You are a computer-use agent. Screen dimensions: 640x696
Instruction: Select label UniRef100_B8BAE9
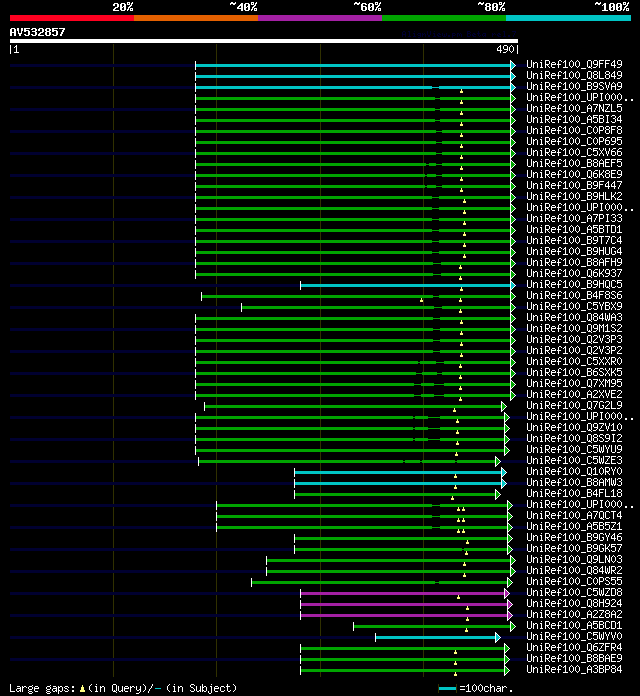tap(574, 658)
